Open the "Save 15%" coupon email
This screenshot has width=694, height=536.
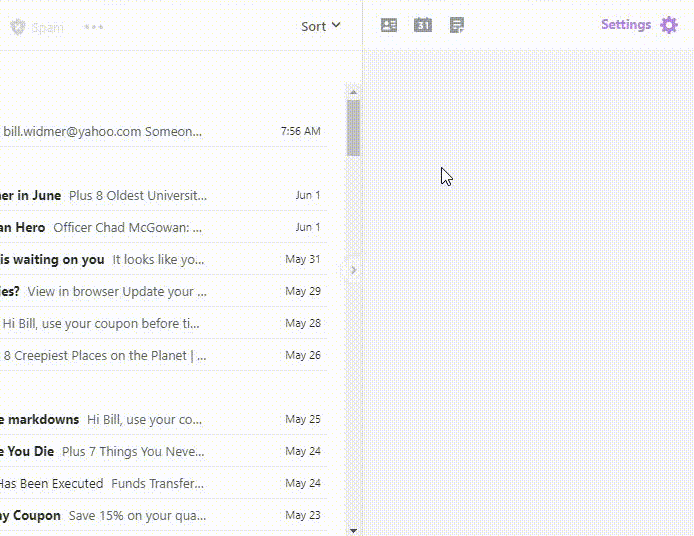[150, 515]
